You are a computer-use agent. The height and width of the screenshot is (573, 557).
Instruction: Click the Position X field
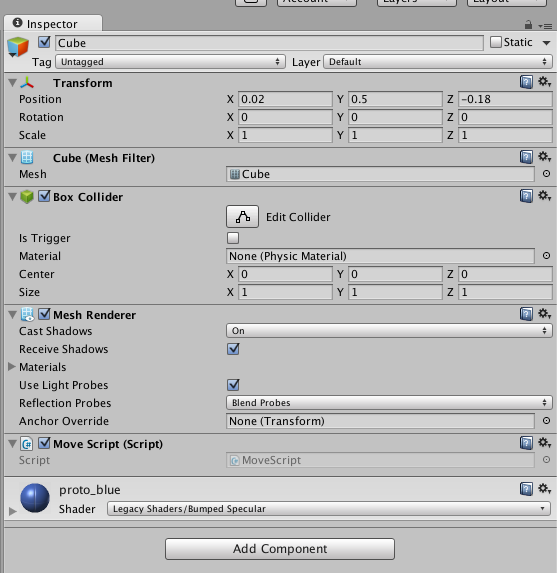[x=285, y=99]
